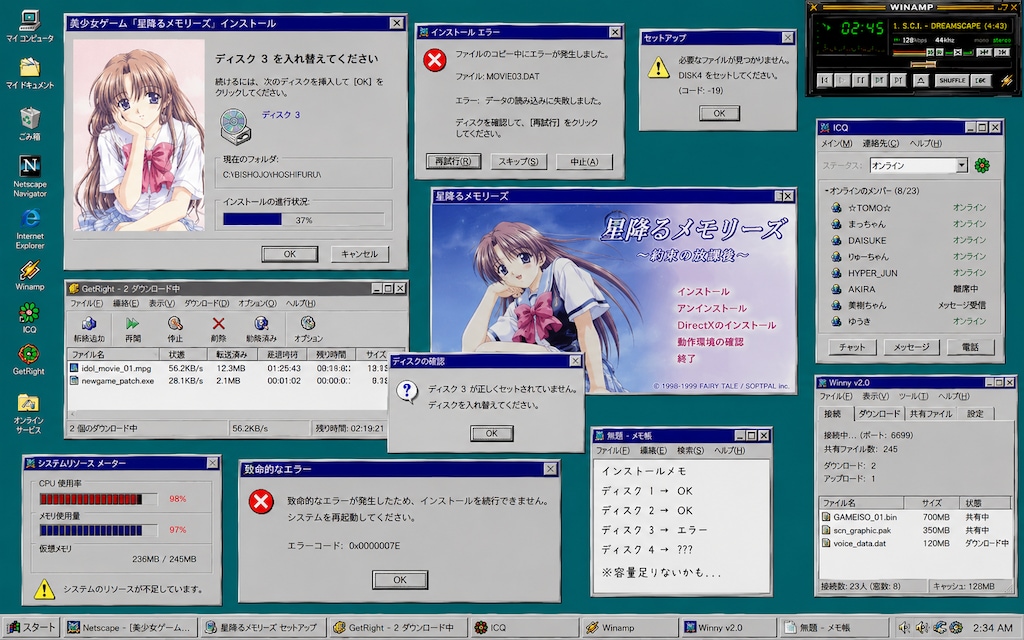Open the マイ コンピュータ desktop icon
Image resolution: width=1024 pixels, height=640 pixels.
[29, 21]
